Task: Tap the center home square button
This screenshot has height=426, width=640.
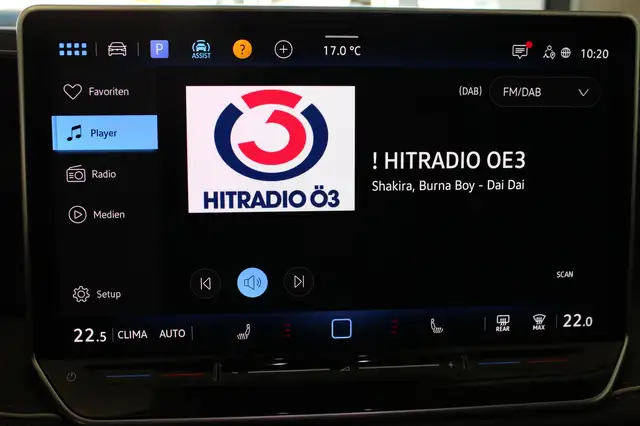Action: point(342,328)
